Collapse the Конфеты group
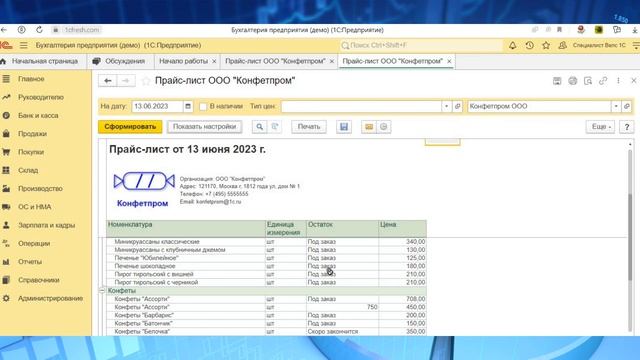Image resolution: width=640 pixels, height=360 pixels. (102, 291)
